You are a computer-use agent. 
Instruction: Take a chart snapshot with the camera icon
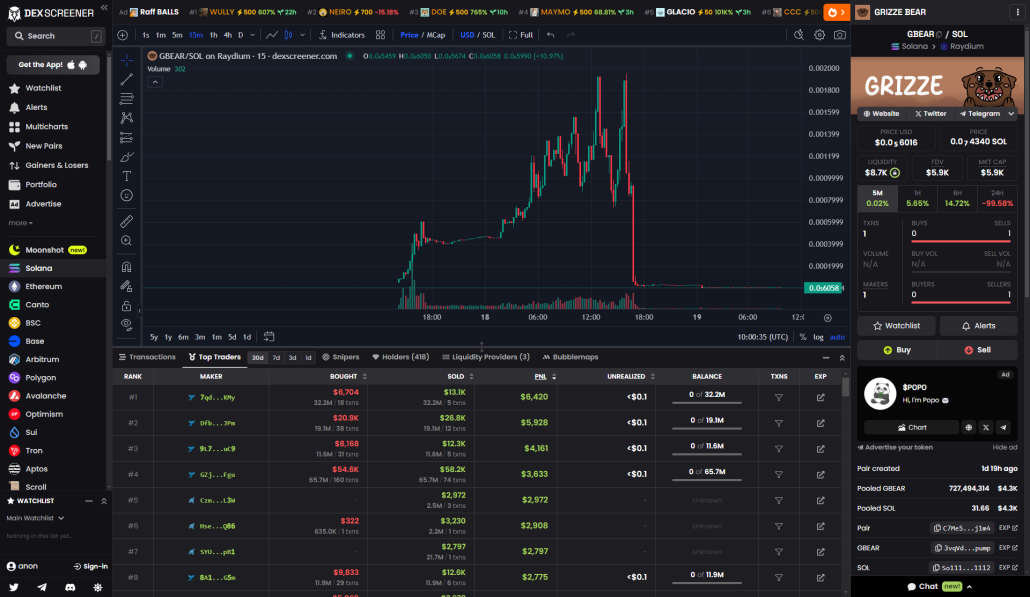pyautogui.click(x=839, y=33)
